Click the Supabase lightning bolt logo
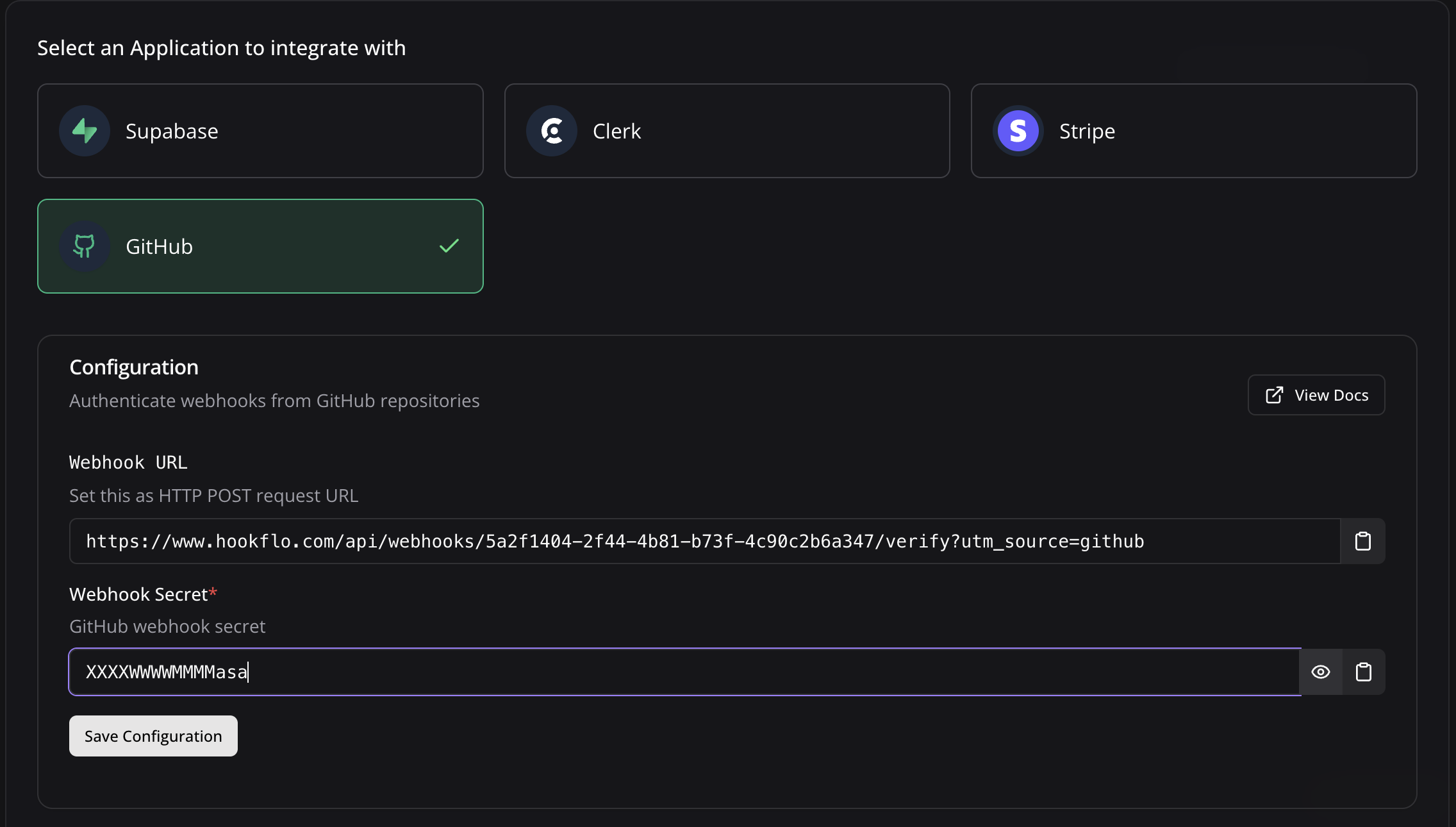The width and height of the screenshot is (1456, 827). (x=85, y=131)
